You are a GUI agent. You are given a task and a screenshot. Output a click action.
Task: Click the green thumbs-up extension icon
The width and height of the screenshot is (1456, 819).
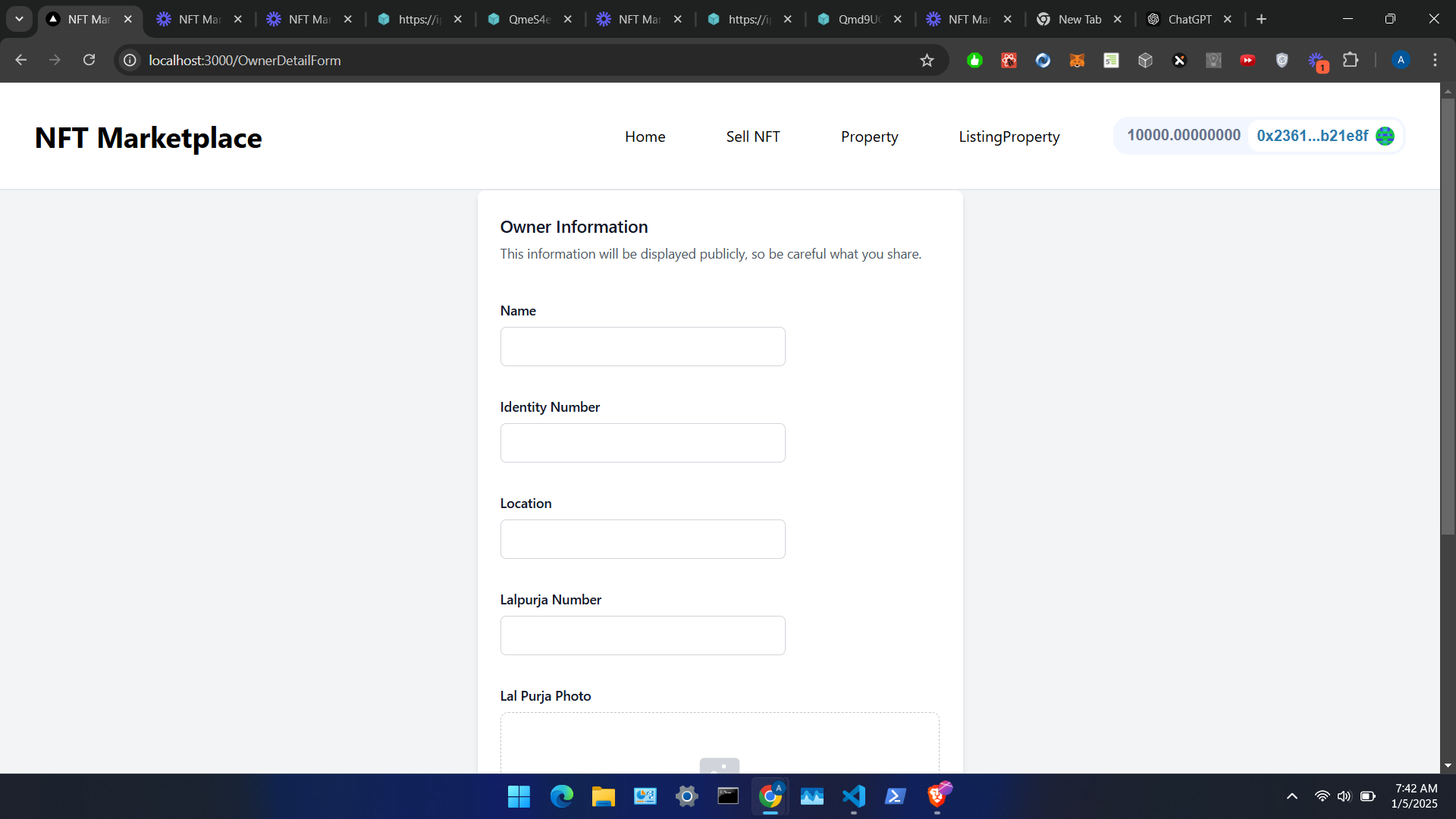pyautogui.click(x=974, y=61)
